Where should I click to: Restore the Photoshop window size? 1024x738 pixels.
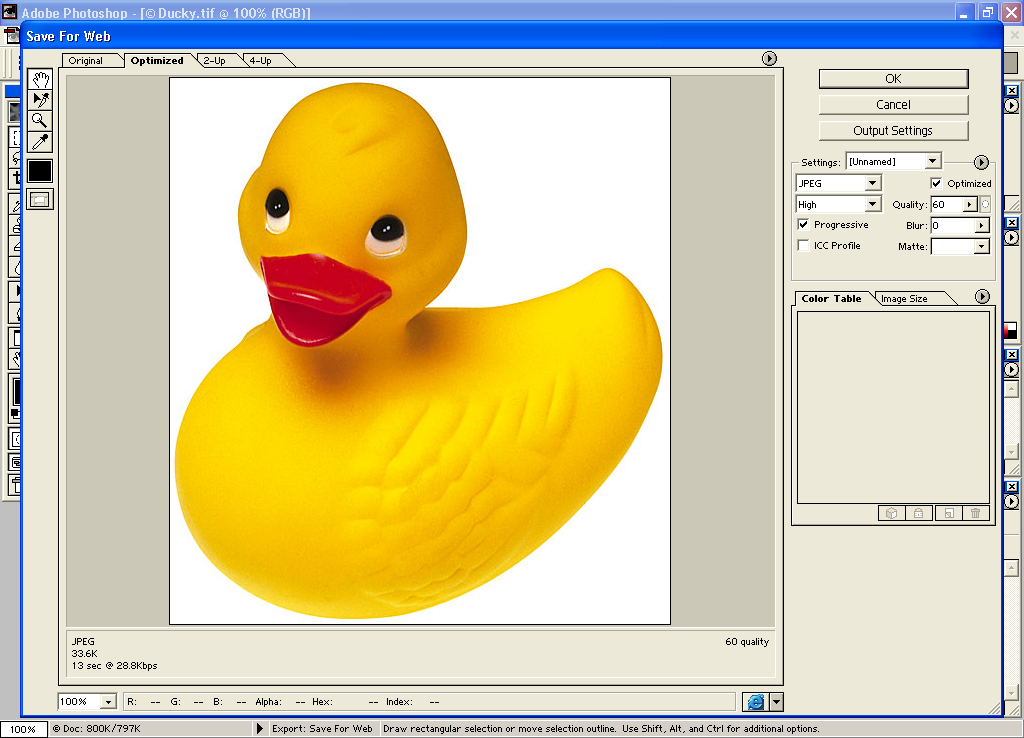pyautogui.click(x=987, y=12)
